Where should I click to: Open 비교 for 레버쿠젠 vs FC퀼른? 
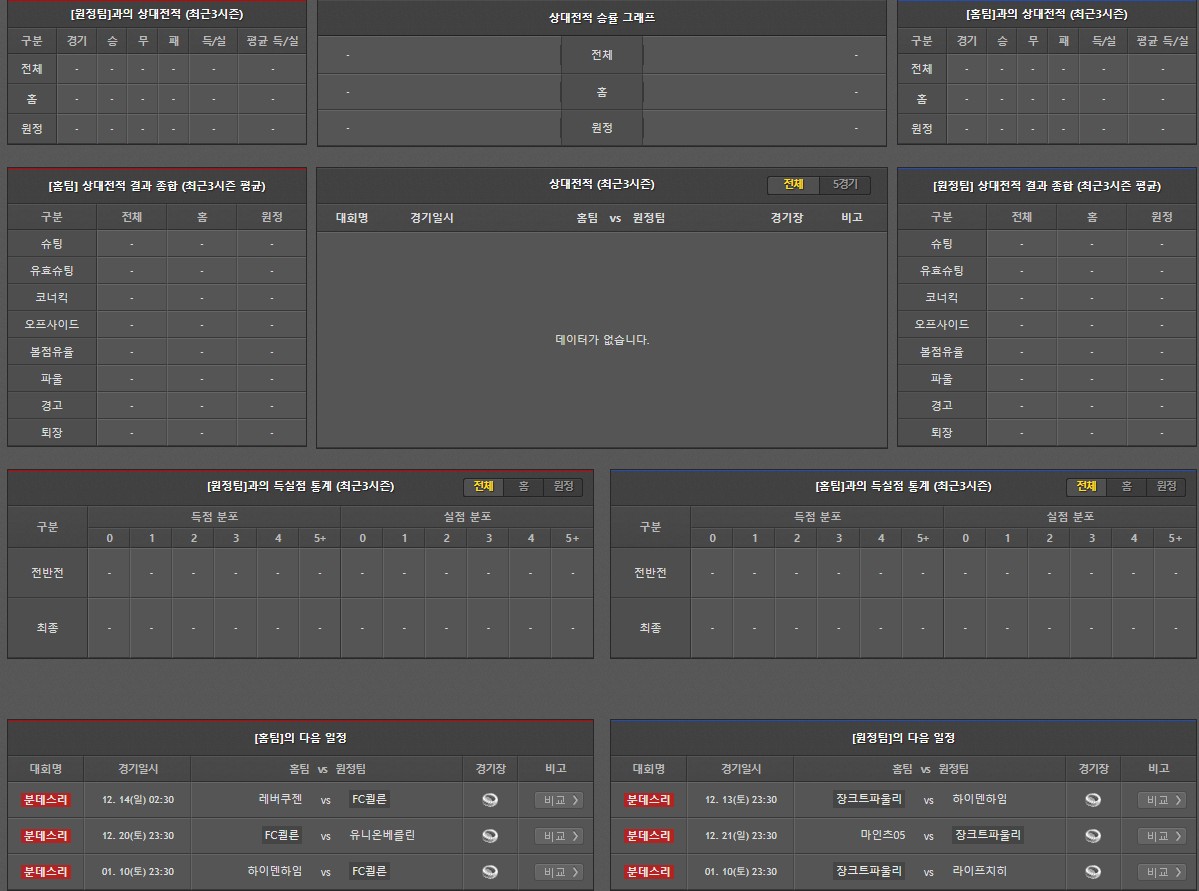coord(558,800)
